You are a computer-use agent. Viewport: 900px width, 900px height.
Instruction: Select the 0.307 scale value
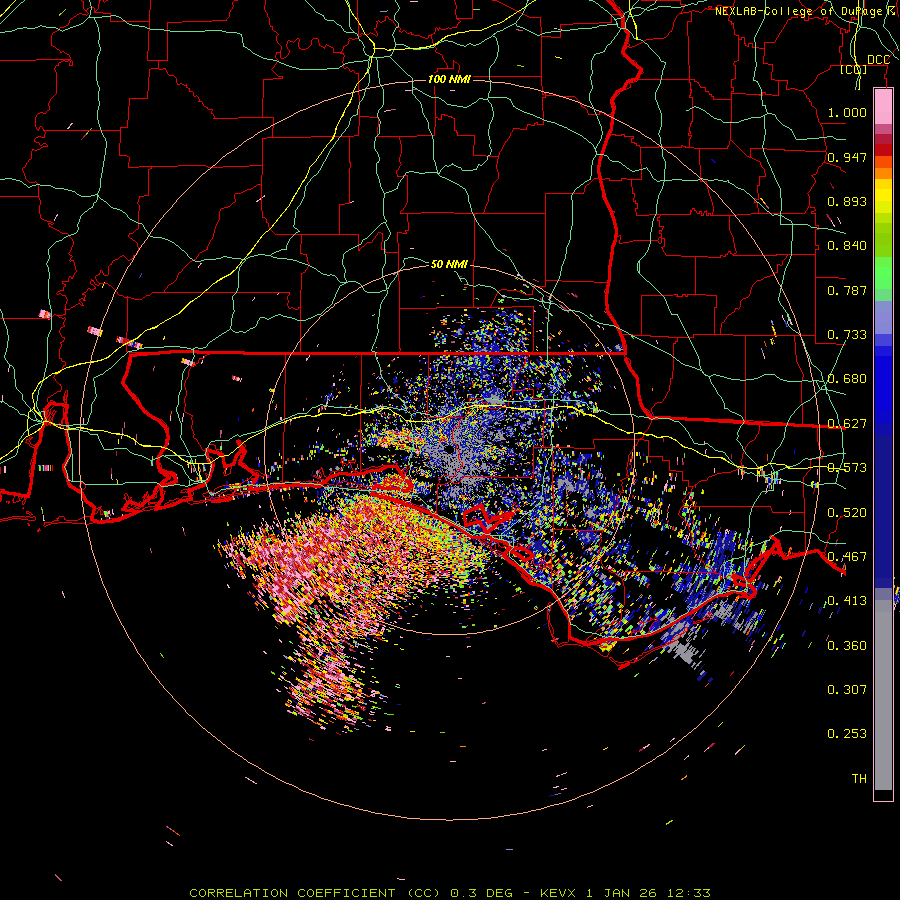point(847,690)
